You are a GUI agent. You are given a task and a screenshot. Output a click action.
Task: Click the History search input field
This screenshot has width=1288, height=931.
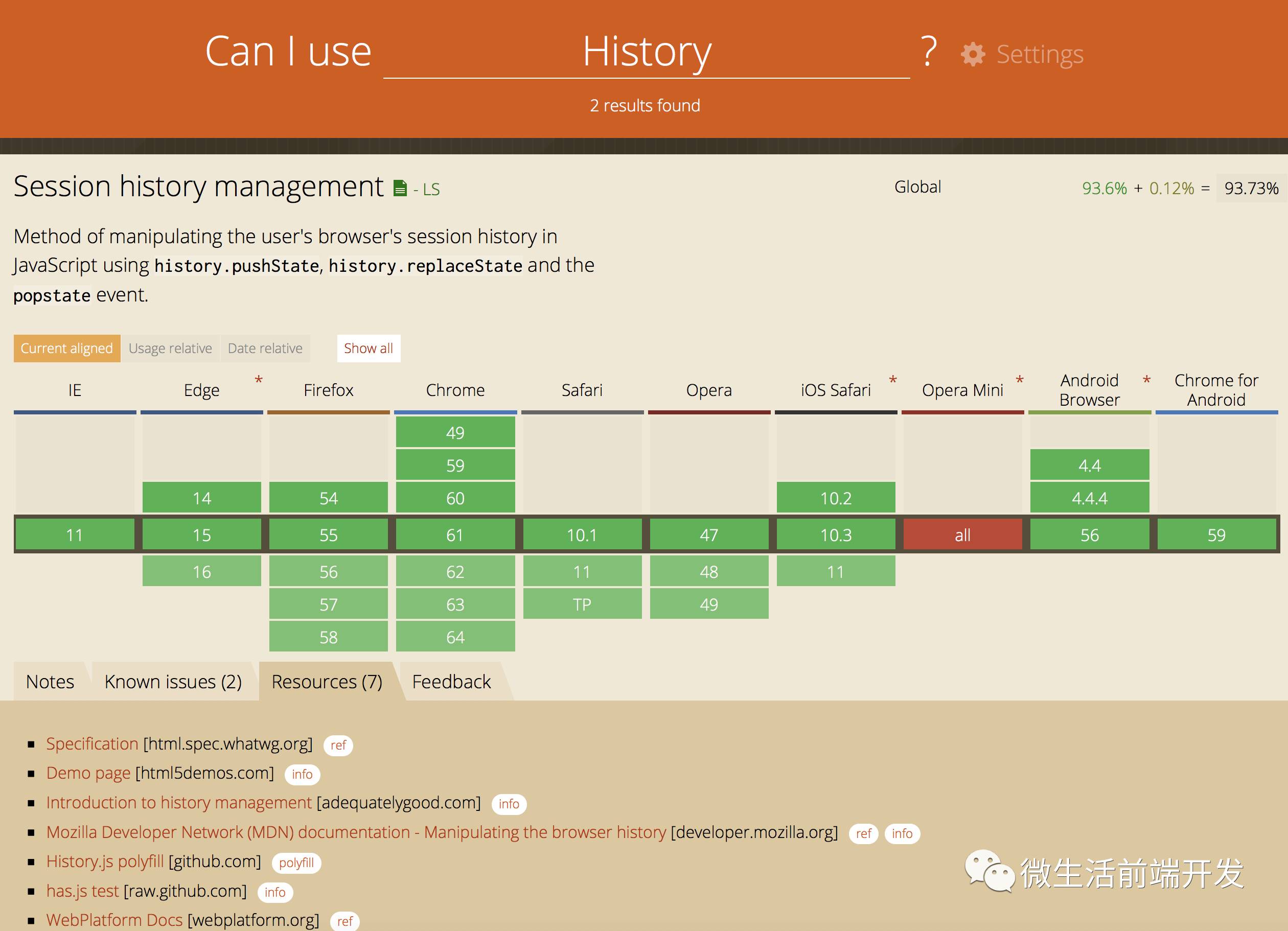point(646,52)
